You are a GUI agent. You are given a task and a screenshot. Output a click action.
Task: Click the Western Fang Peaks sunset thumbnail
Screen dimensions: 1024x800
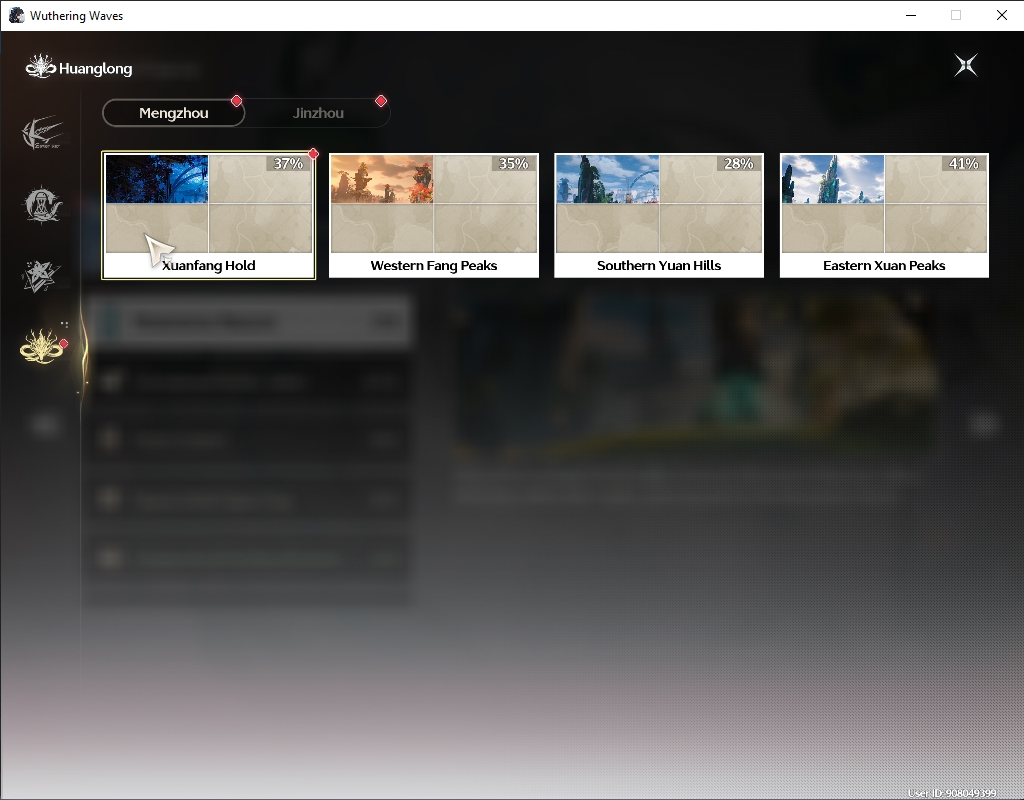point(382,179)
